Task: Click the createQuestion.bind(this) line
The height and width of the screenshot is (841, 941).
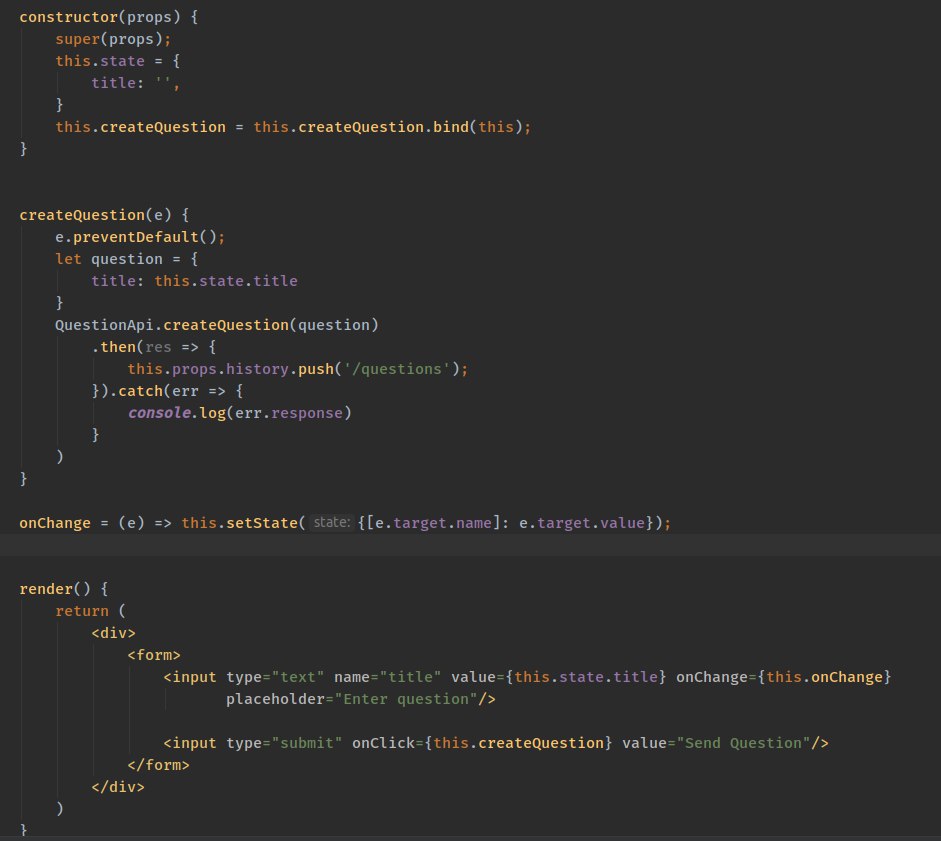Action: click(293, 127)
